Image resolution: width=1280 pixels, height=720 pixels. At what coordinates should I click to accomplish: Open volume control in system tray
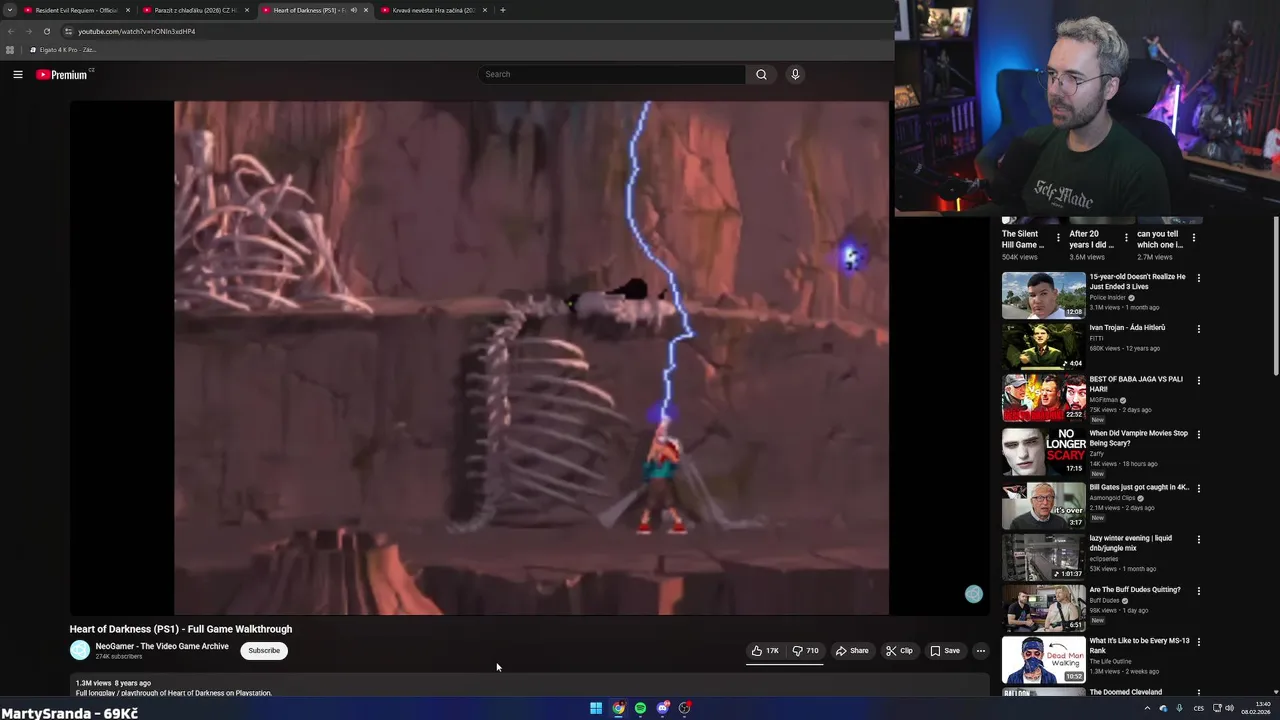point(1229,708)
